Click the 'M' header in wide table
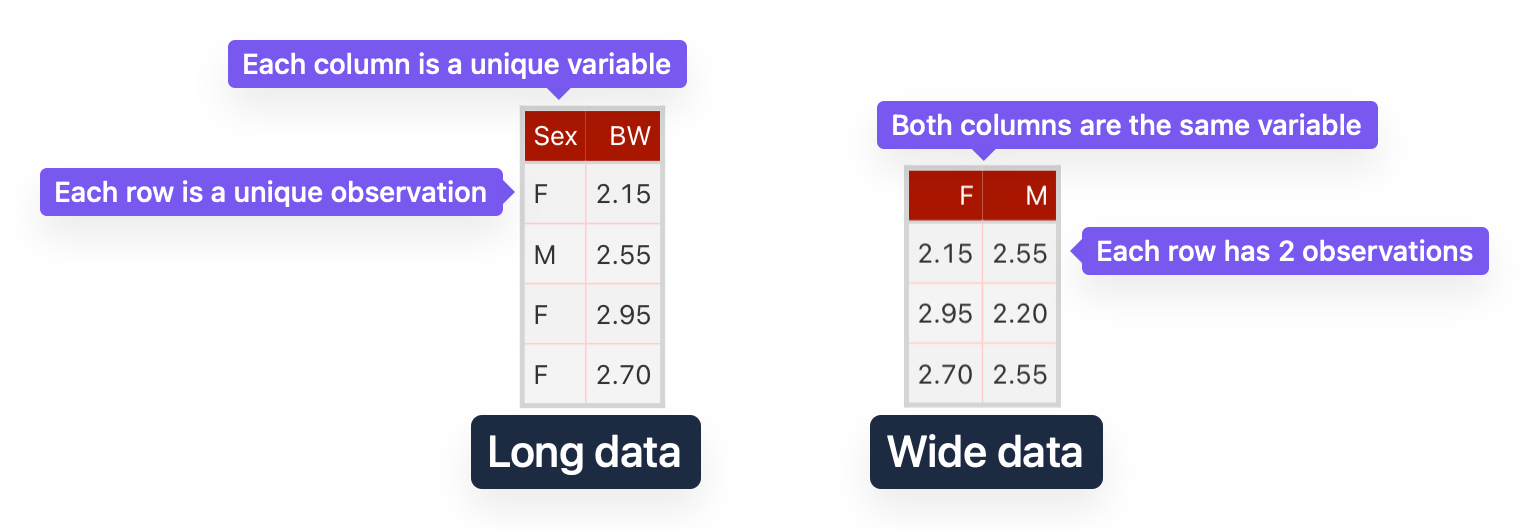The width and height of the screenshot is (1529, 529). coord(1019,196)
